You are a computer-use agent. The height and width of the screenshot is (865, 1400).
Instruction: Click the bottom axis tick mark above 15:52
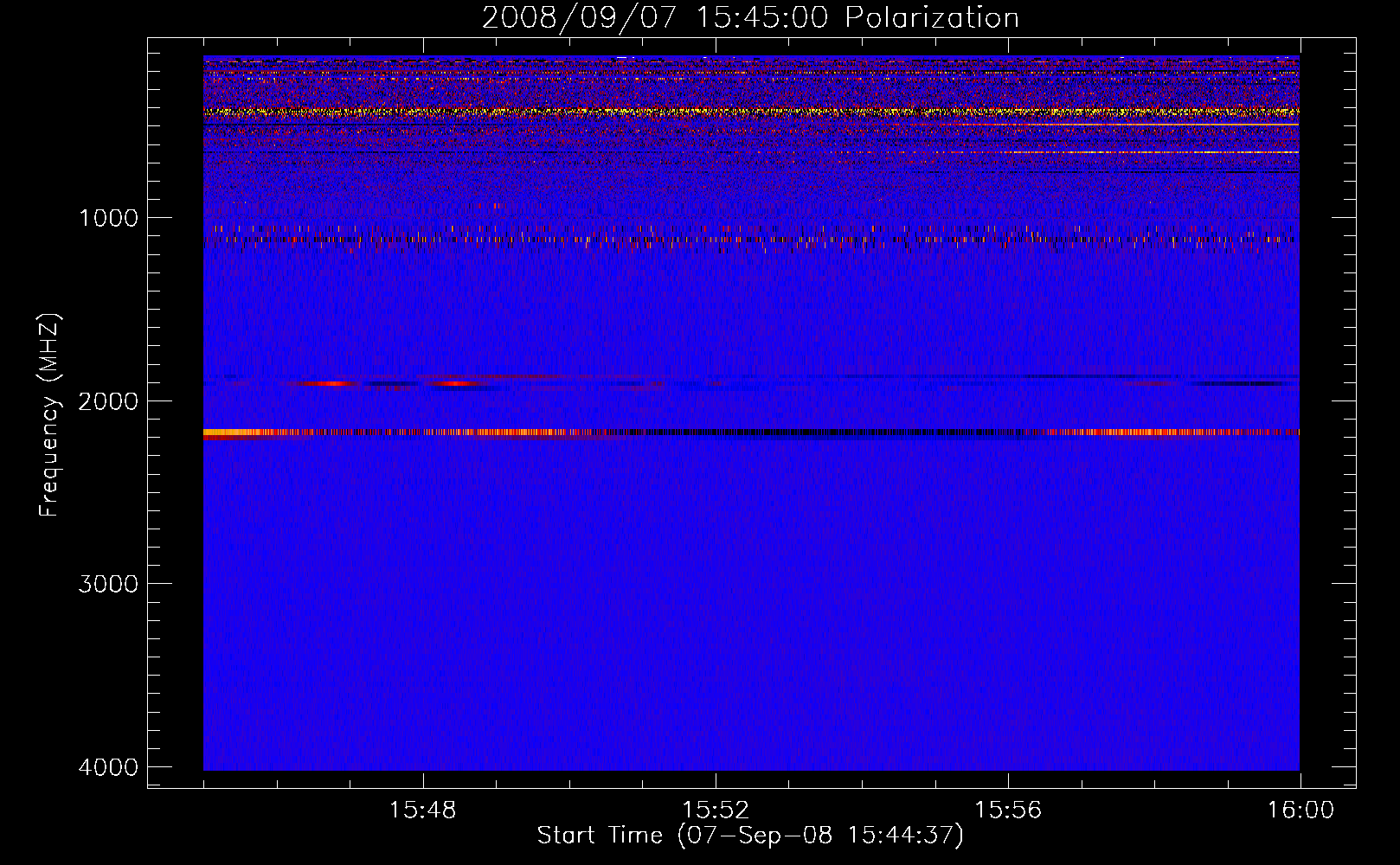click(716, 779)
